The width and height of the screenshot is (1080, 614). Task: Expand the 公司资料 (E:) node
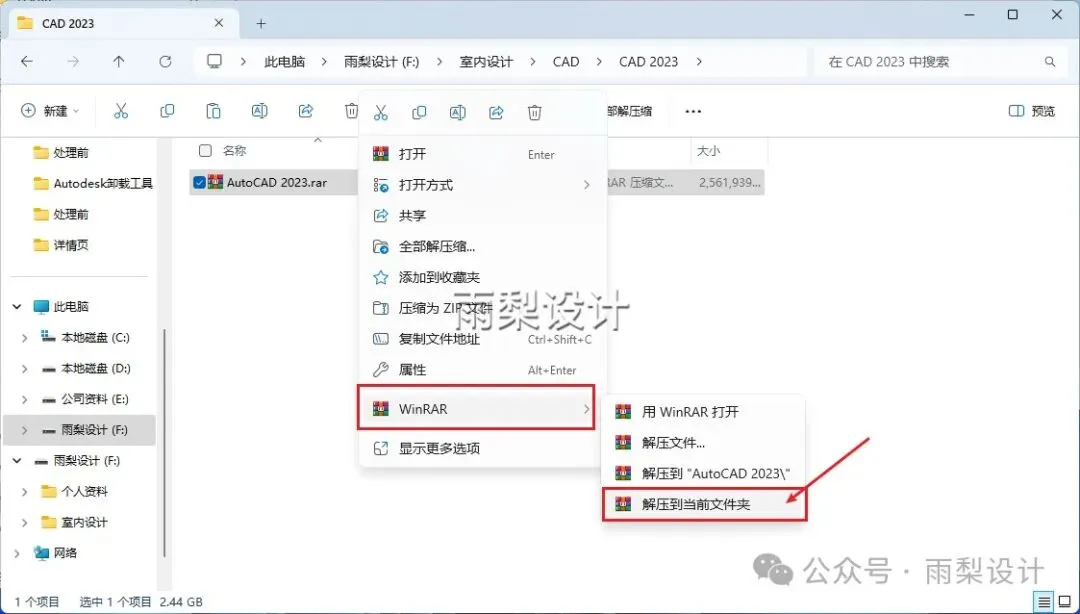25,400
